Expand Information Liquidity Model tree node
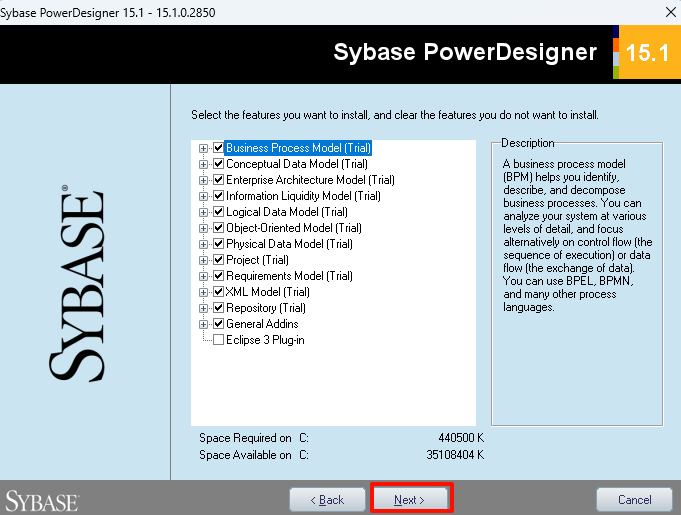Image resolution: width=681 pixels, height=515 pixels. [x=203, y=196]
